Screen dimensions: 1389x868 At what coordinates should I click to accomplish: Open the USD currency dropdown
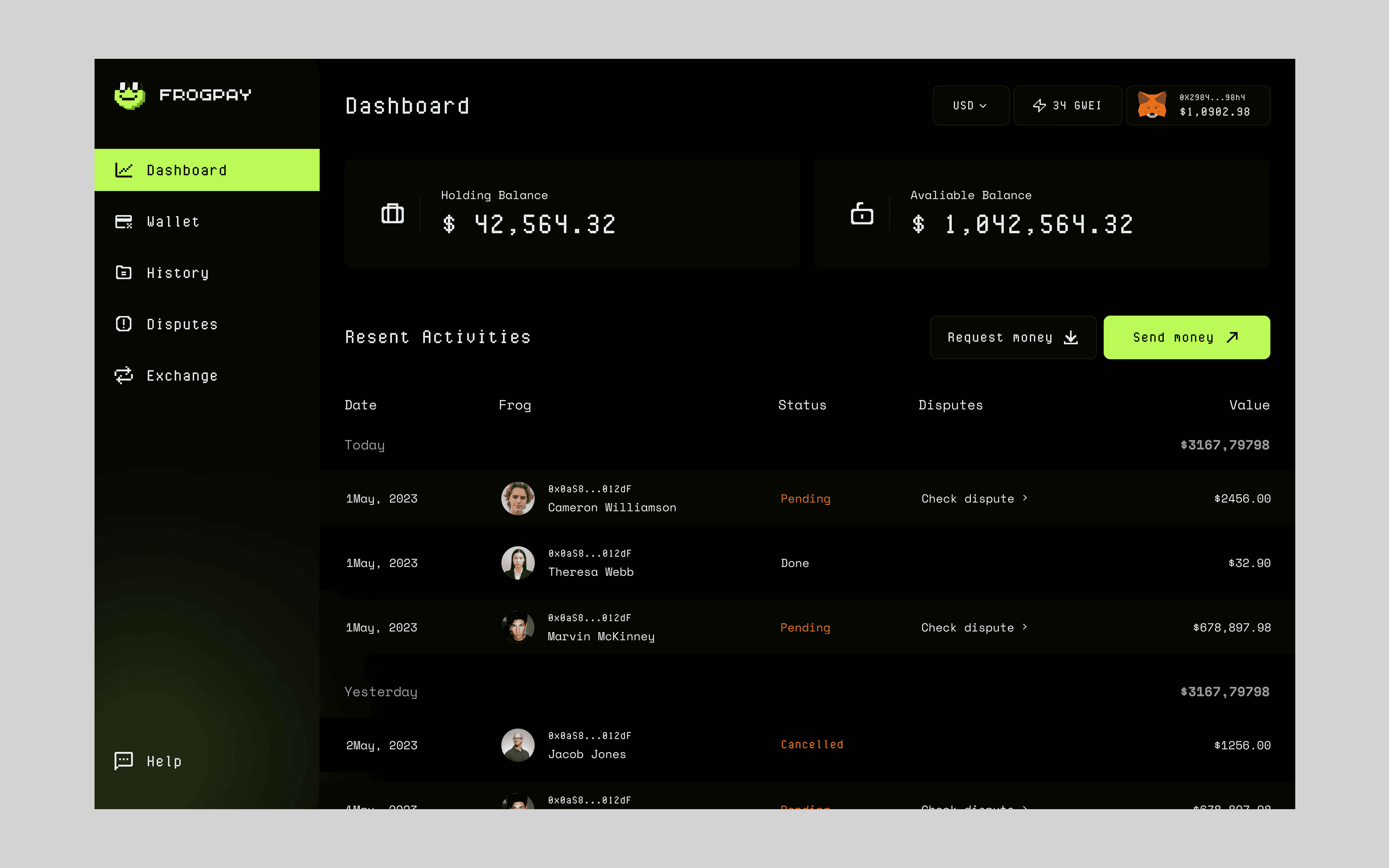(970, 106)
